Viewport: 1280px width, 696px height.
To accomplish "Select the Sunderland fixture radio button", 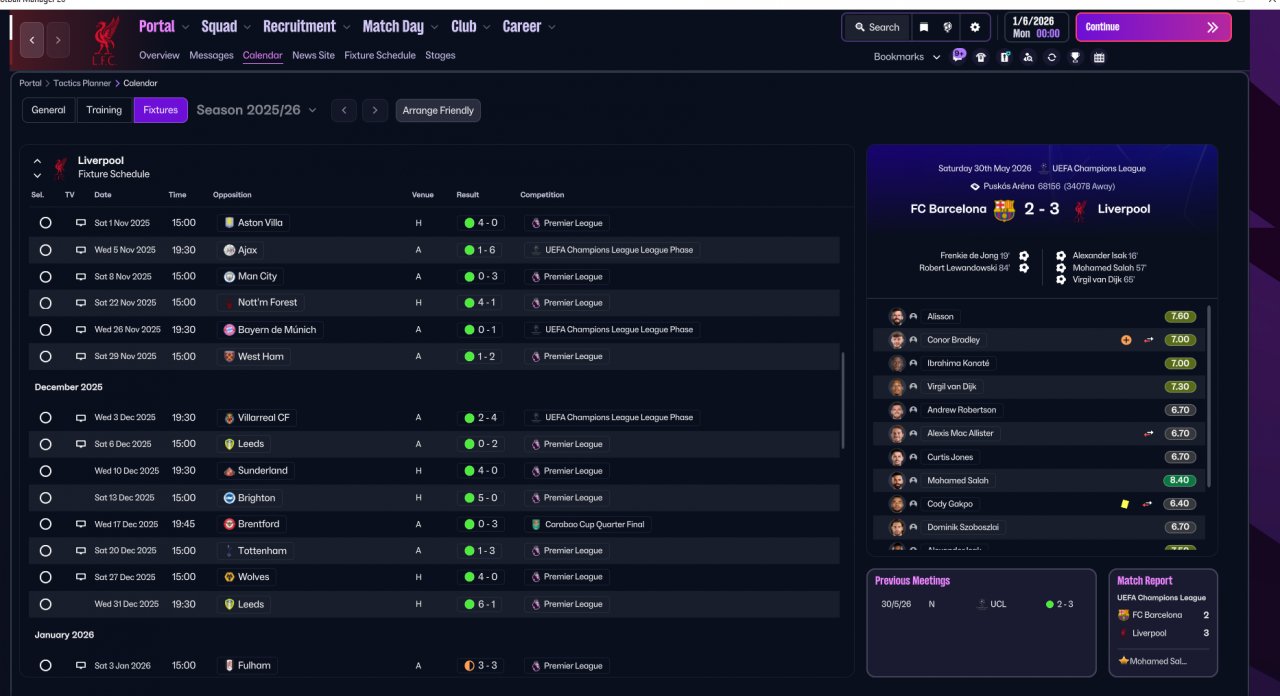I will 45,471.
